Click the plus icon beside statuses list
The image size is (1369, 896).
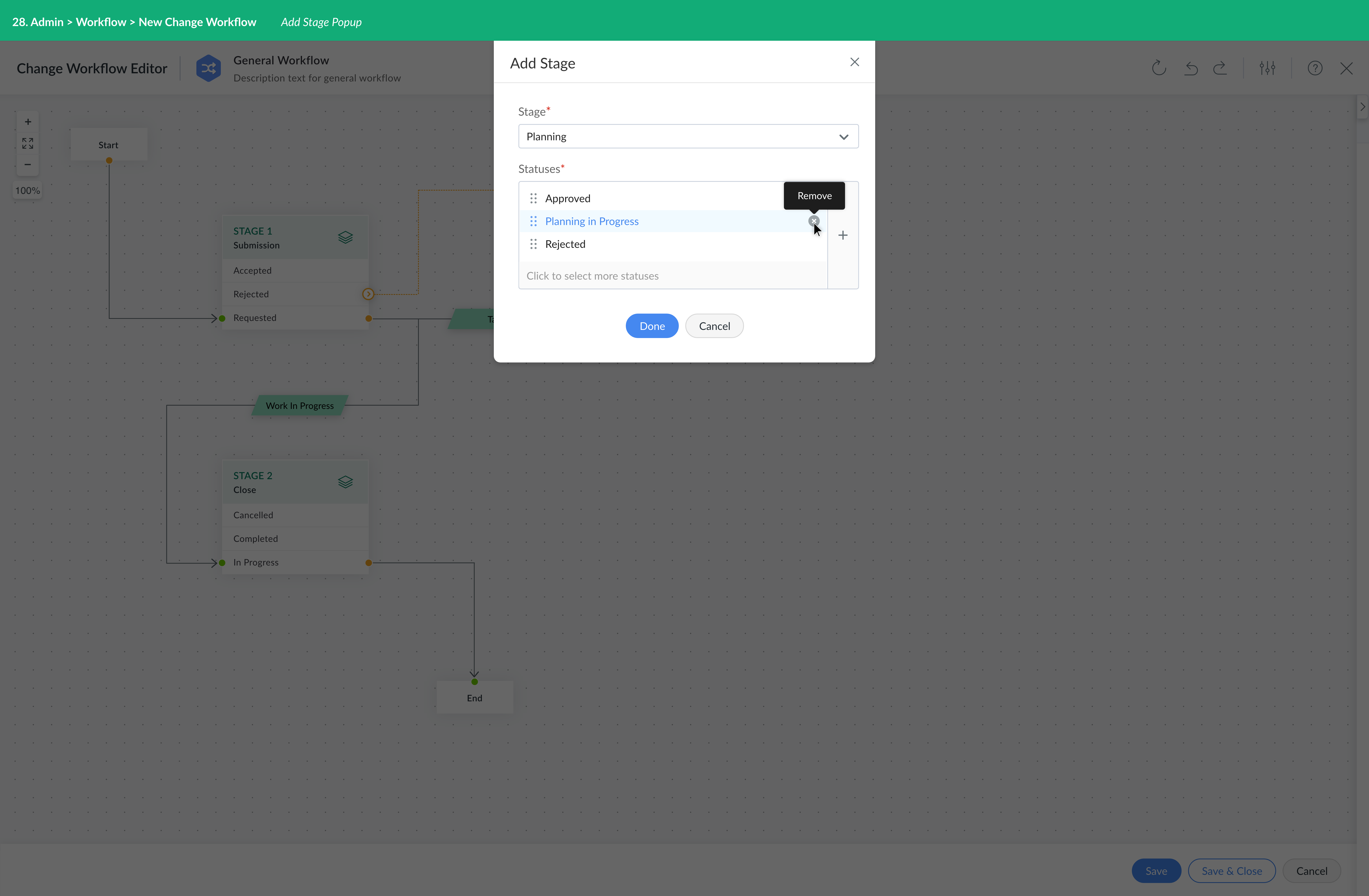[x=843, y=235]
